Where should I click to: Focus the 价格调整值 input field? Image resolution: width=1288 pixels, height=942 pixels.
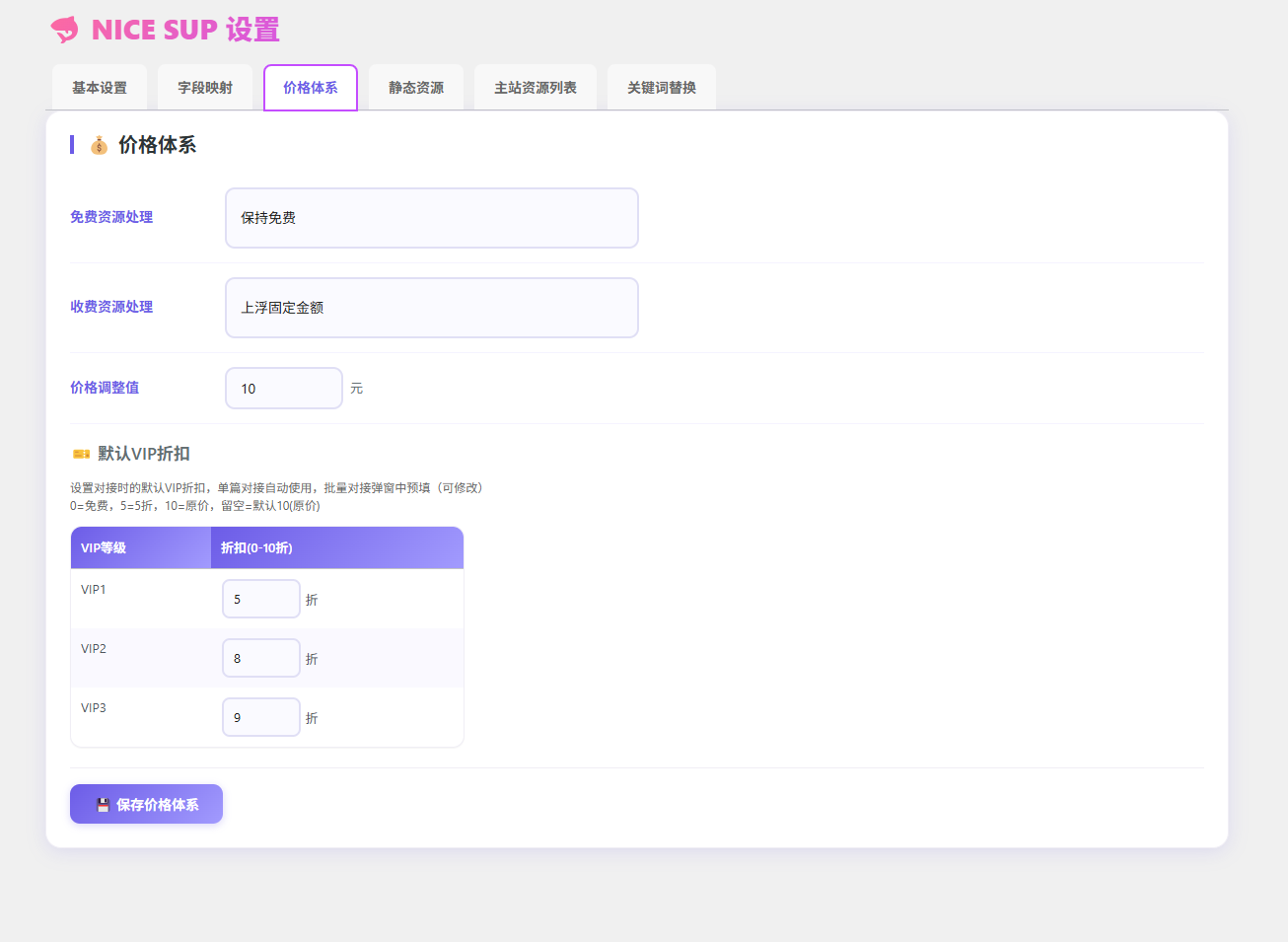284,389
